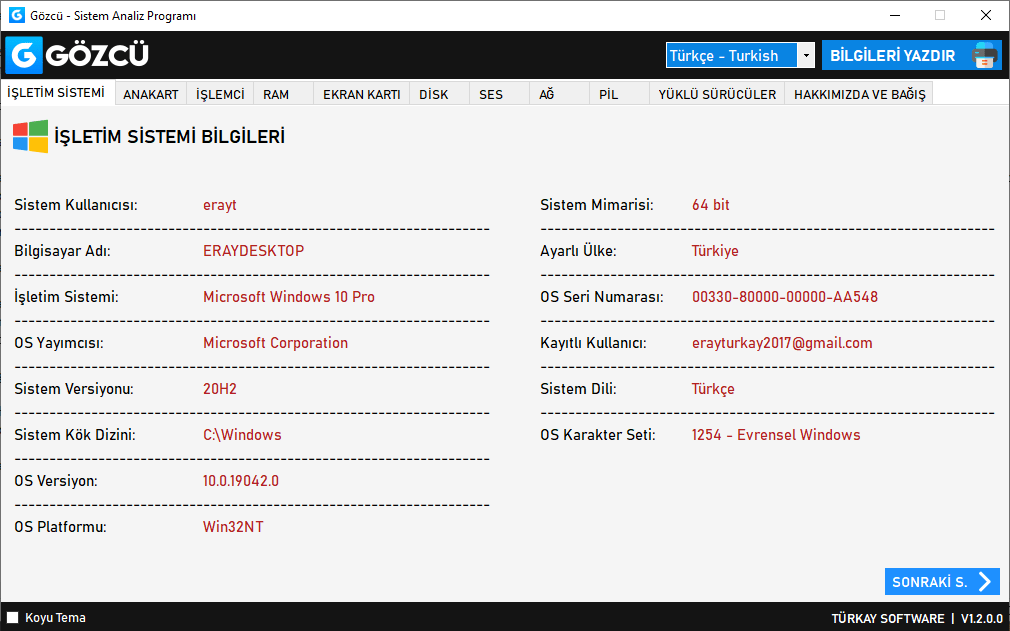Click the BİLGİLERİ YAZDIR button

point(911,55)
